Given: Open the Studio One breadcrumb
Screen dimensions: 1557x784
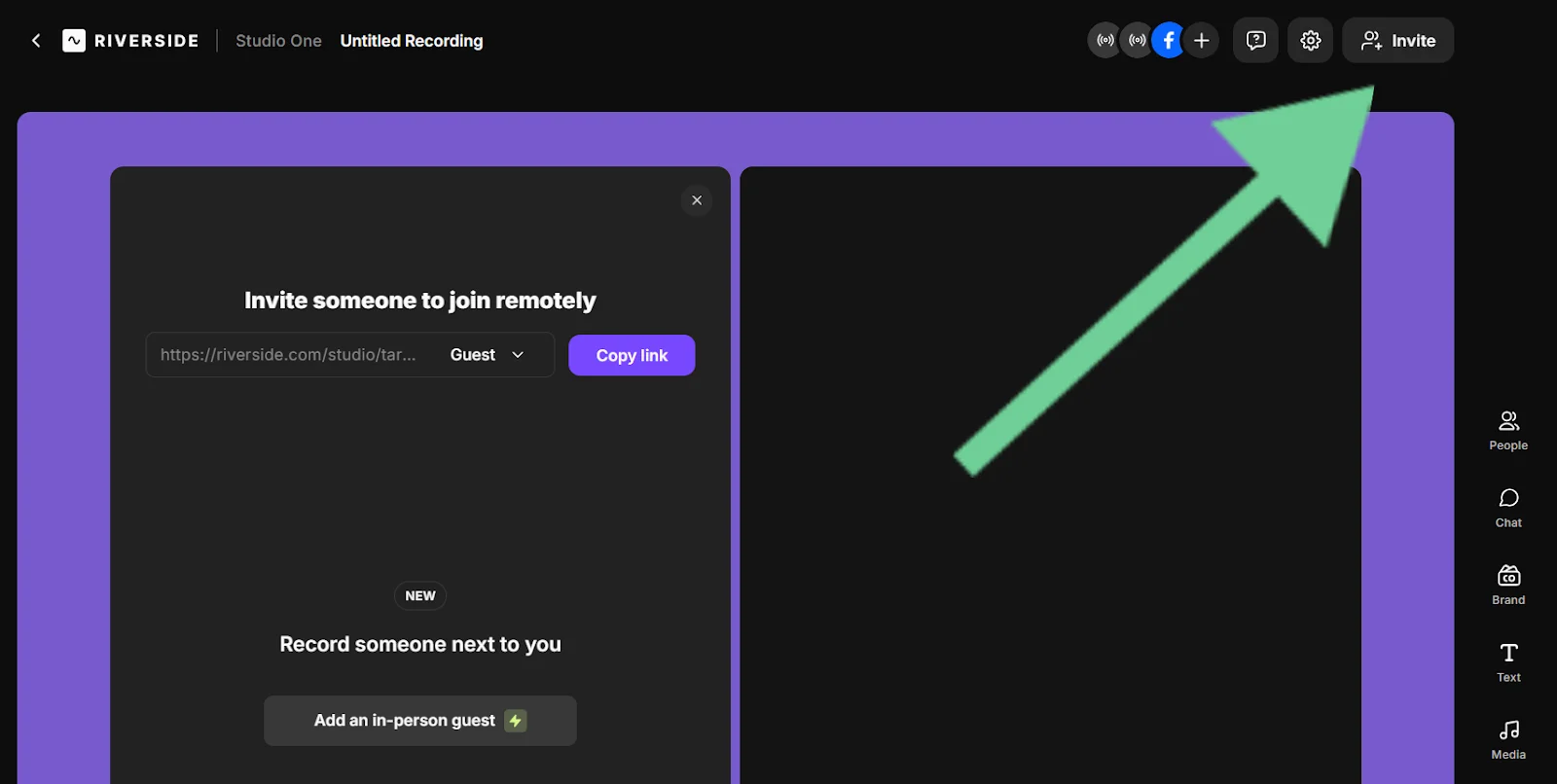Looking at the screenshot, I should (x=278, y=41).
